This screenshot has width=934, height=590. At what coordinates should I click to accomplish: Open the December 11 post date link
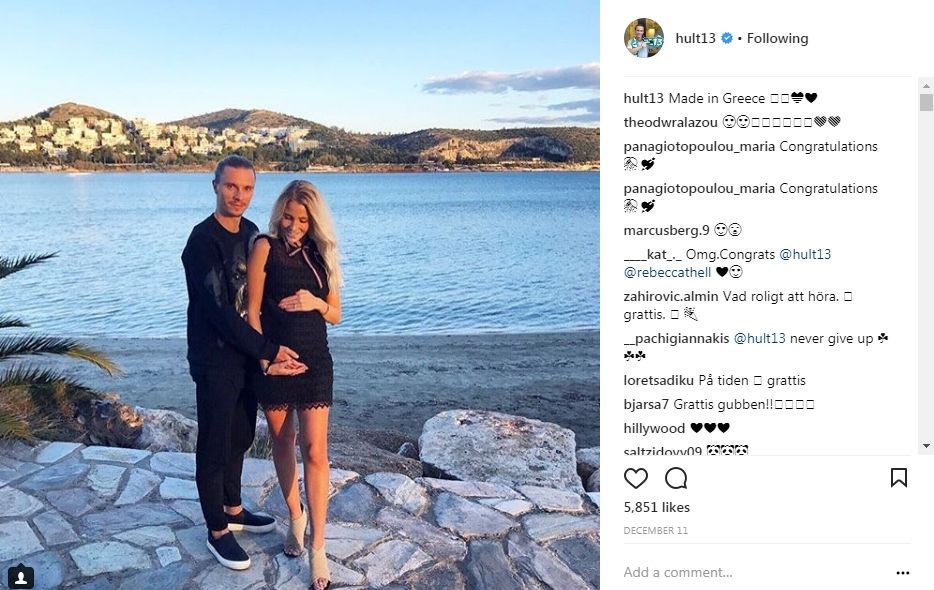[x=655, y=530]
